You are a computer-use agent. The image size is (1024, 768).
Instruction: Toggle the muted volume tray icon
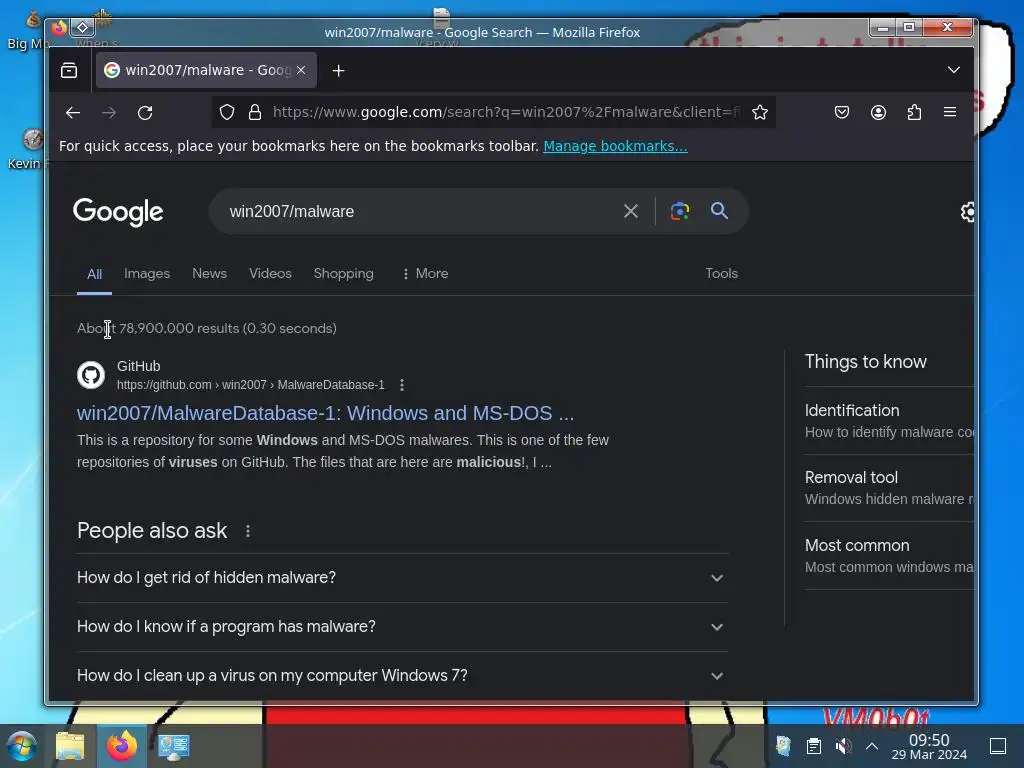tap(843, 746)
